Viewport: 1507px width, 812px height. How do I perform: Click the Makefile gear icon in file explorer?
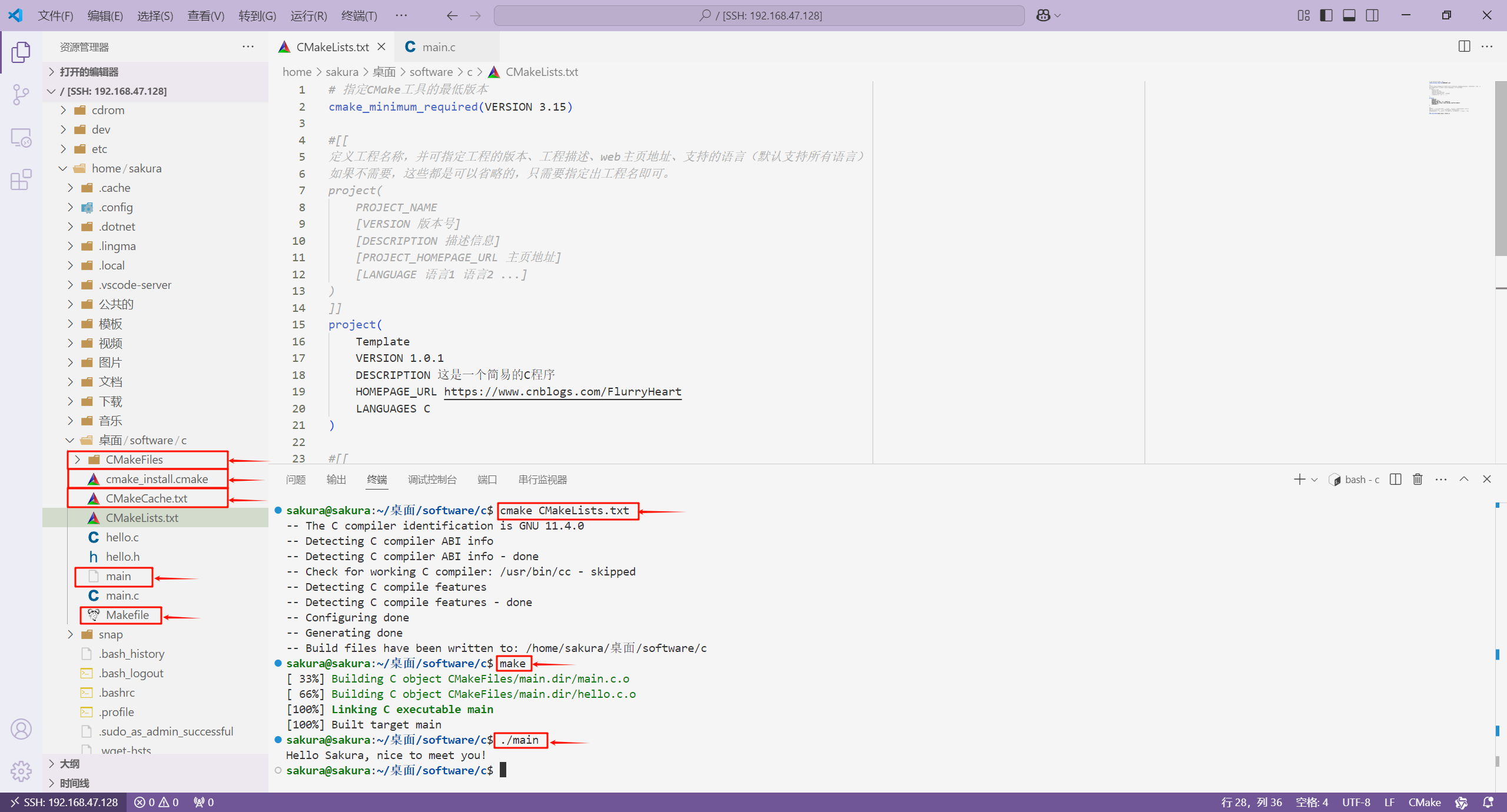[x=95, y=615]
